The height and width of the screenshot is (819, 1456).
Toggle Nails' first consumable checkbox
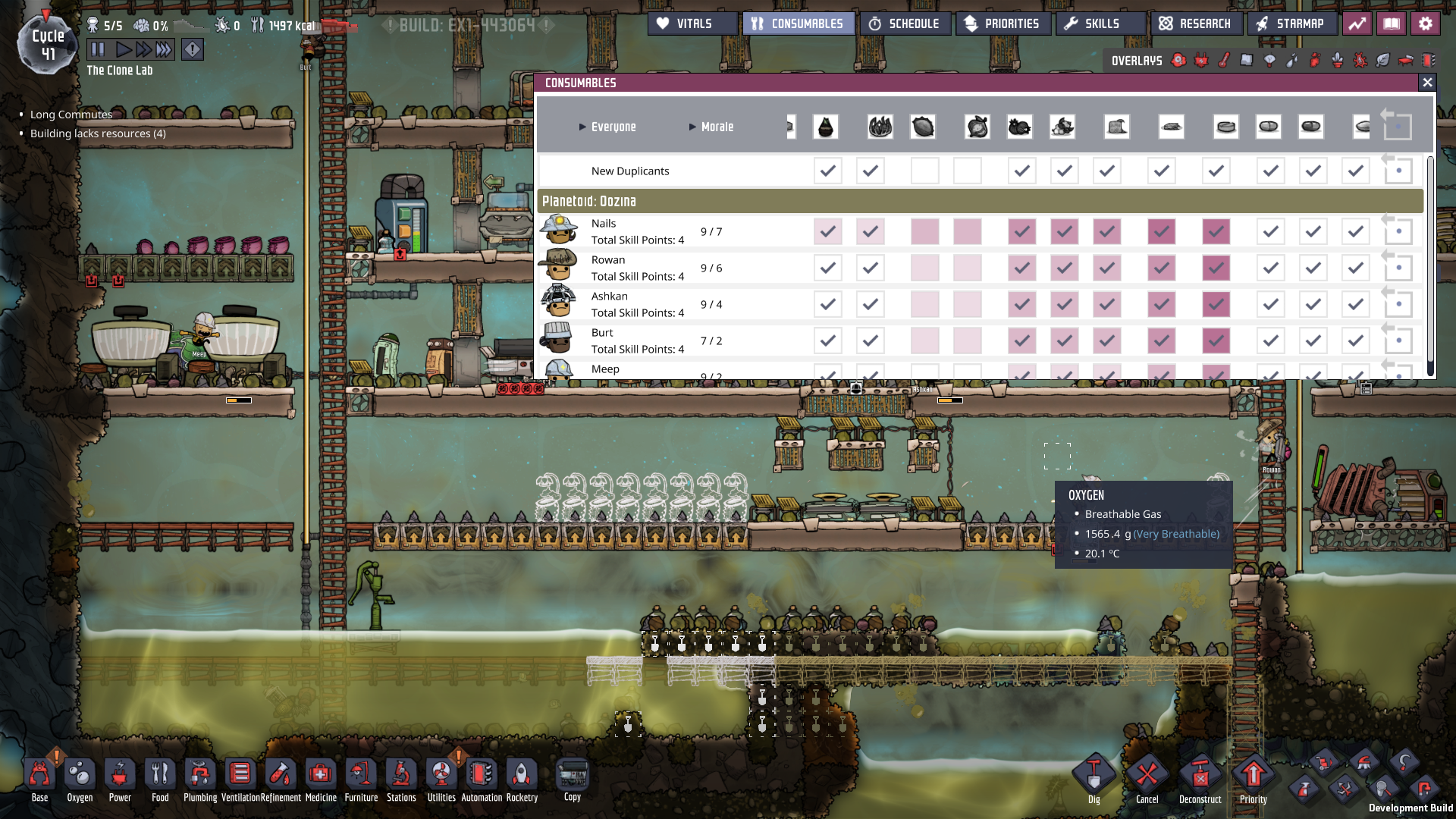coord(827,231)
